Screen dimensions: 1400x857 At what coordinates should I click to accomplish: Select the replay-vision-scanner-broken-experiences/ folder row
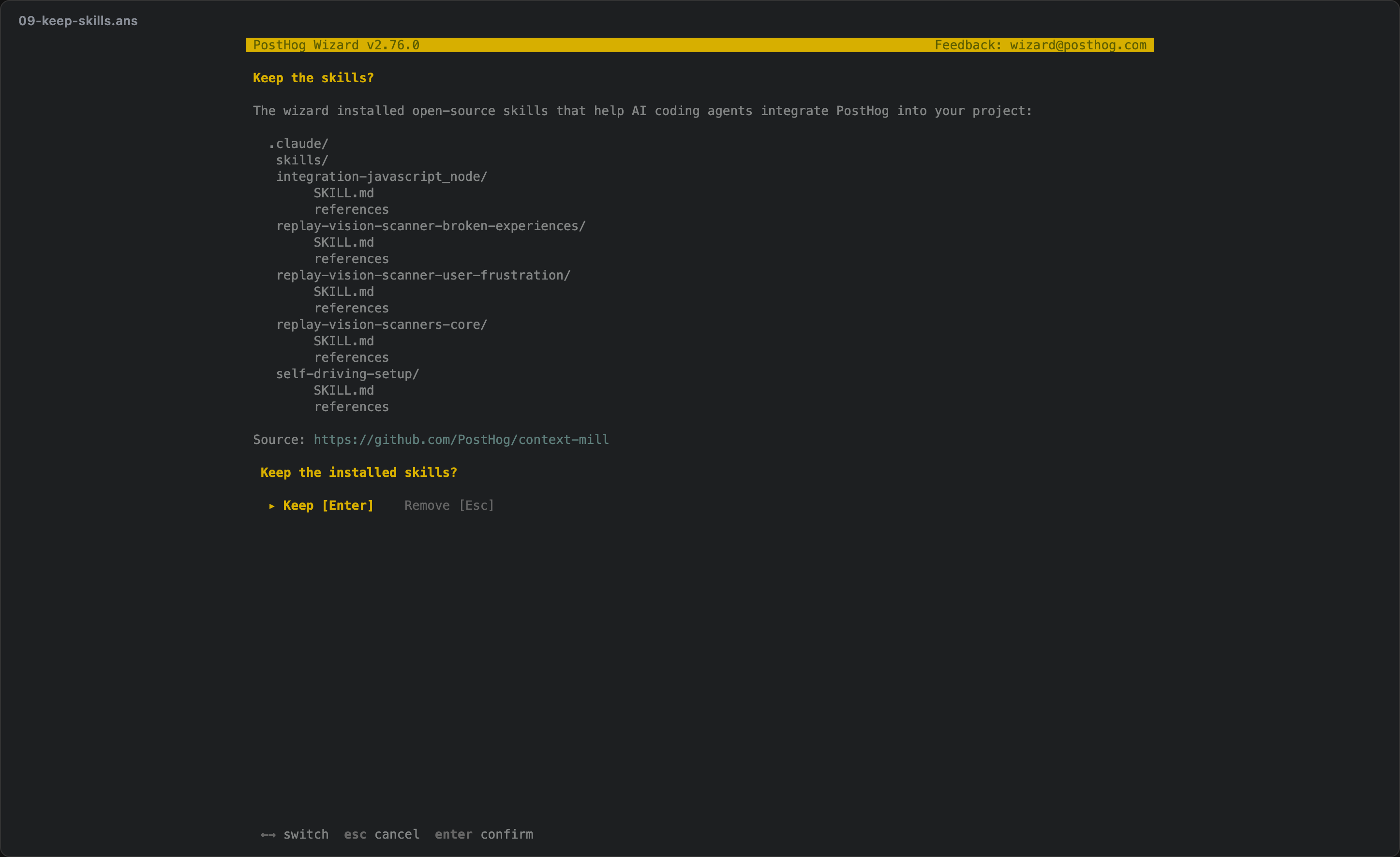431,226
